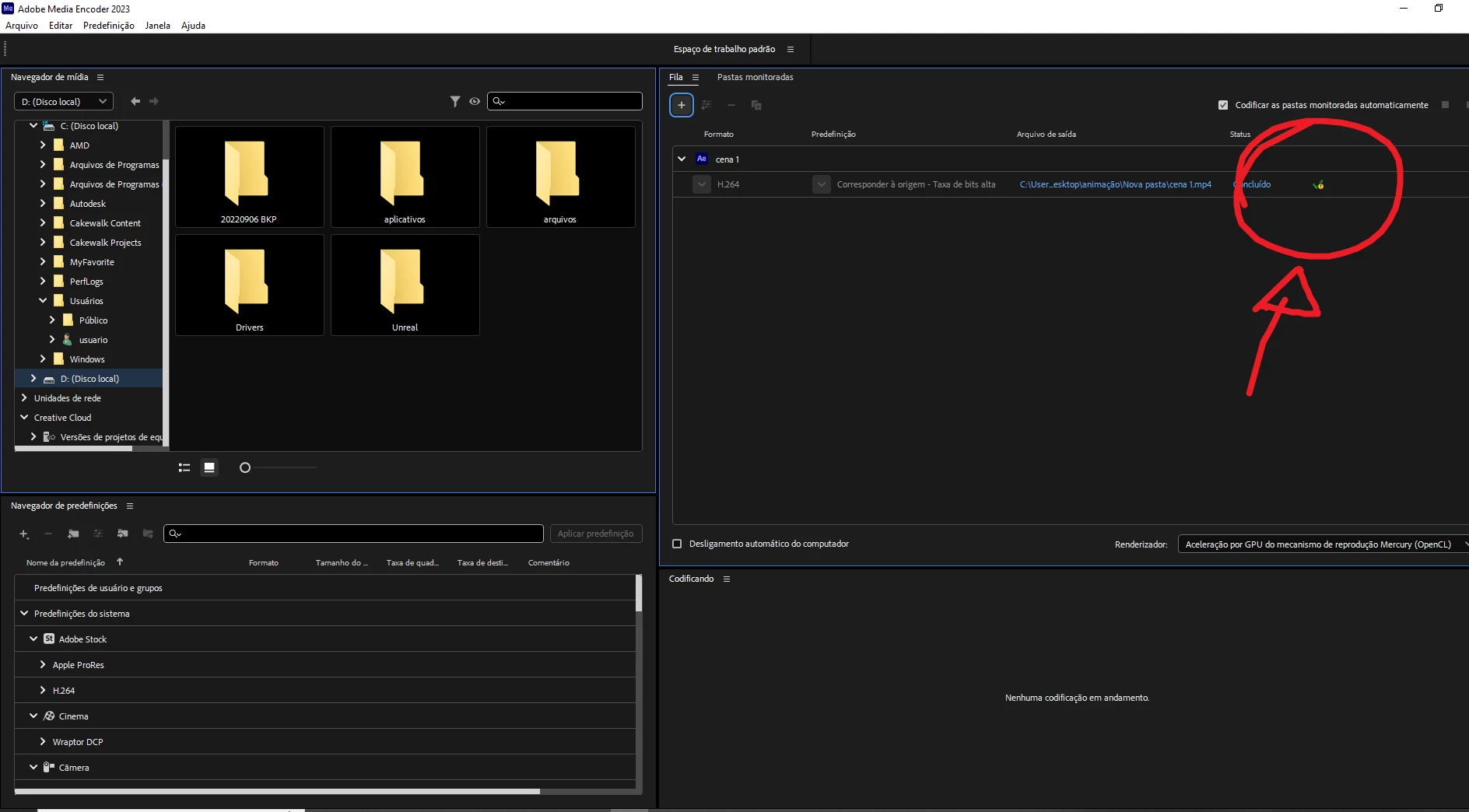Expand the H.264 preset group
The image size is (1469, 812).
(43, 690)
